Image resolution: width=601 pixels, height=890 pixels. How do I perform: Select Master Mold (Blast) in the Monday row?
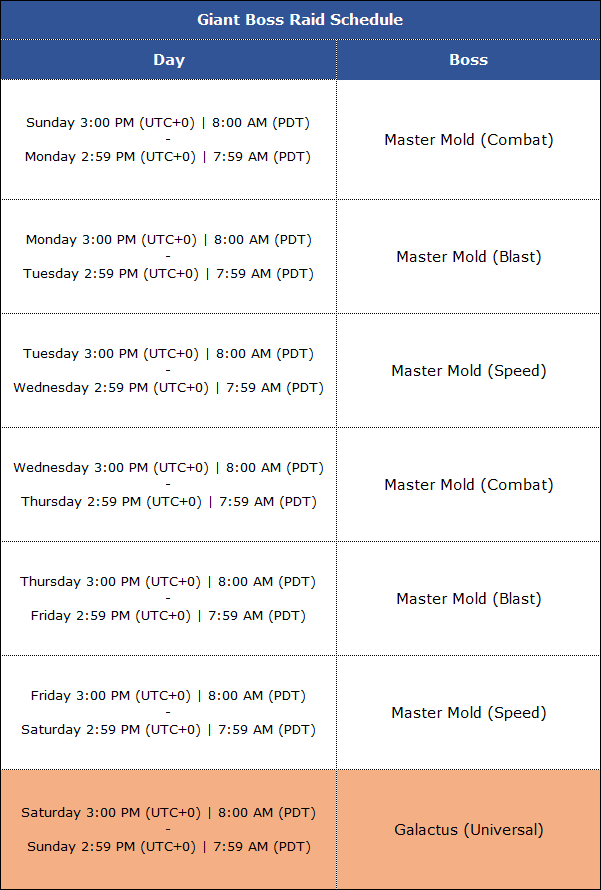(468, 257)
